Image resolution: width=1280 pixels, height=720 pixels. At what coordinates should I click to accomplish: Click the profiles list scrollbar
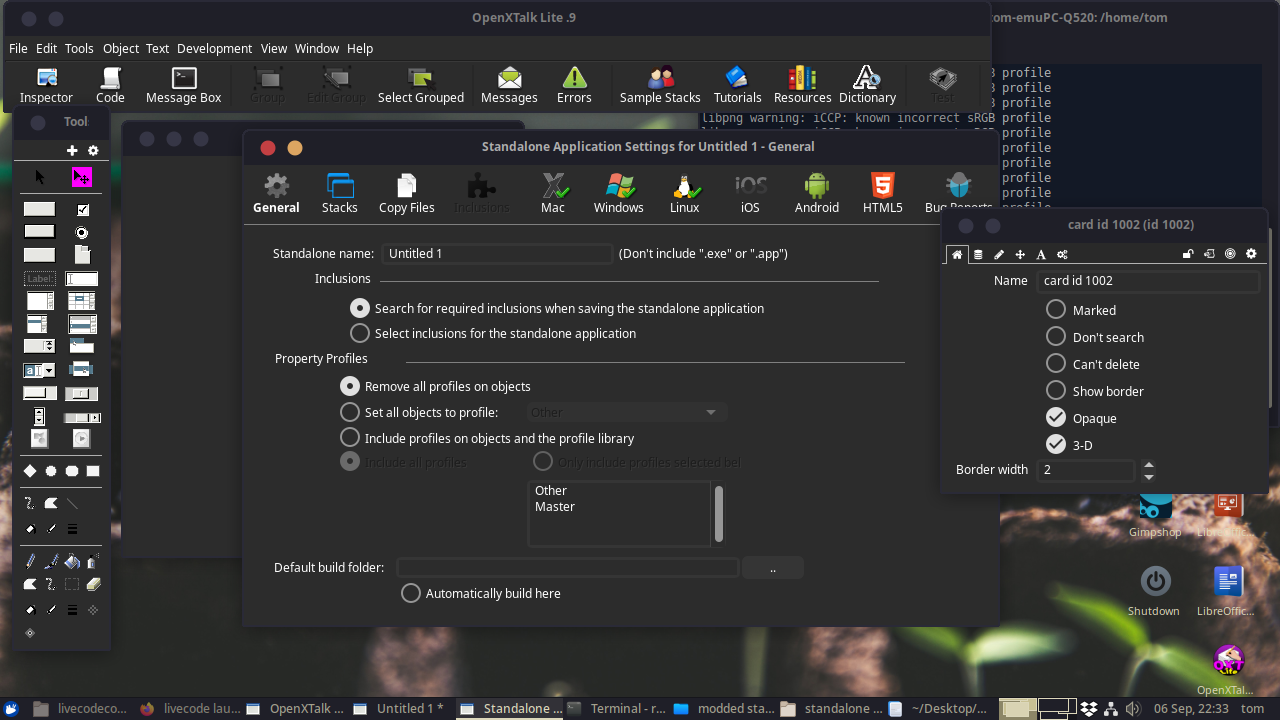pyautogui.click(x=718, y=513)
